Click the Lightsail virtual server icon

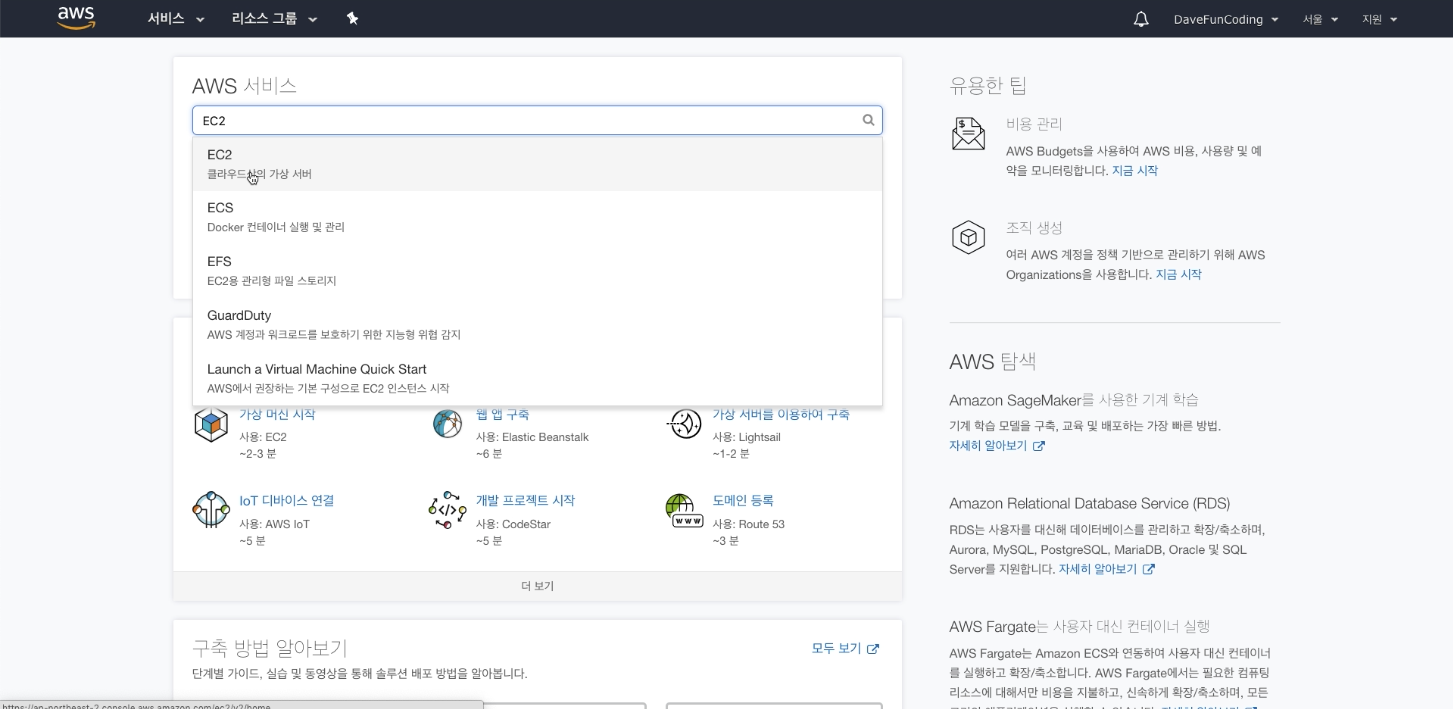coord(684,424)
